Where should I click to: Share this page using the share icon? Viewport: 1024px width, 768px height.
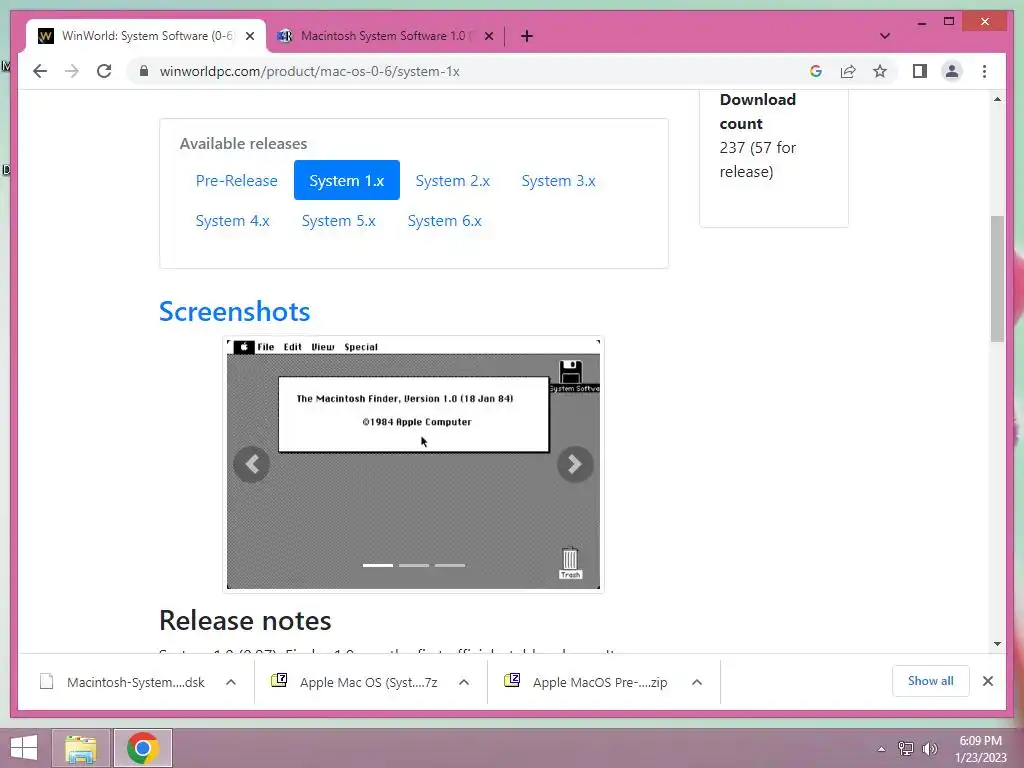coord(848,71)
